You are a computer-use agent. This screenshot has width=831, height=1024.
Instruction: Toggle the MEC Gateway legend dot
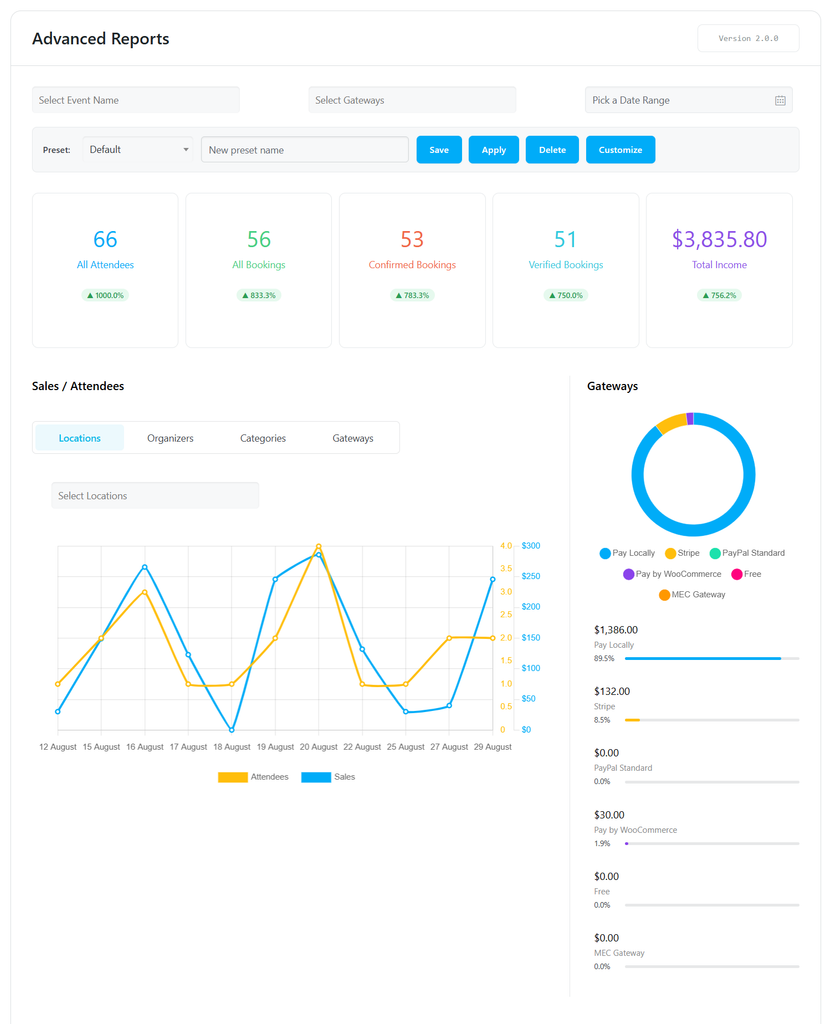[x=664, y=595]
